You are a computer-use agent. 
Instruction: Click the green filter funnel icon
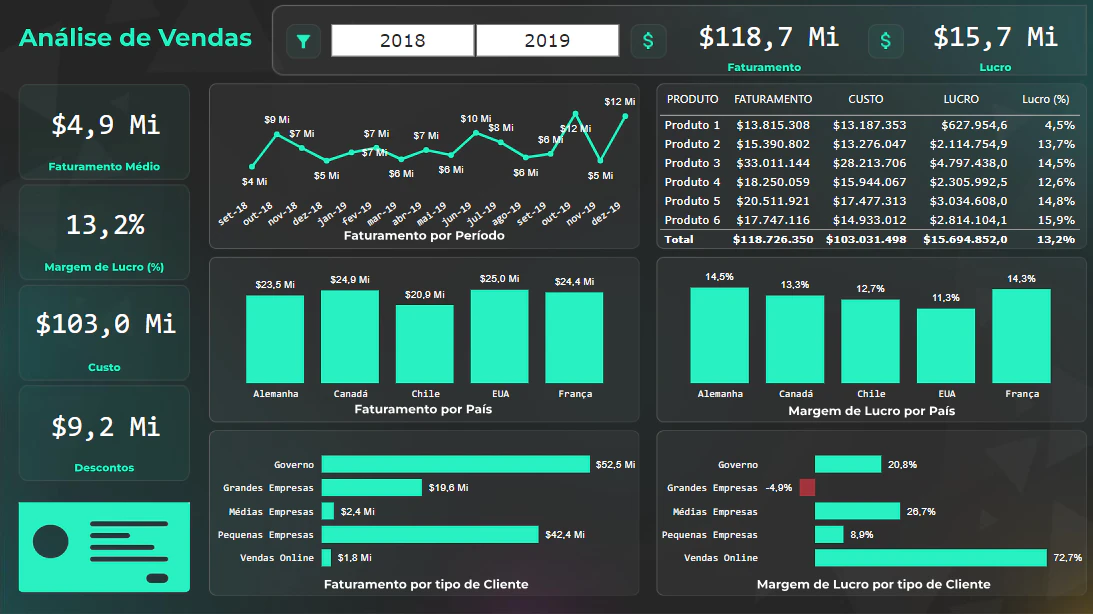(303, 41)
